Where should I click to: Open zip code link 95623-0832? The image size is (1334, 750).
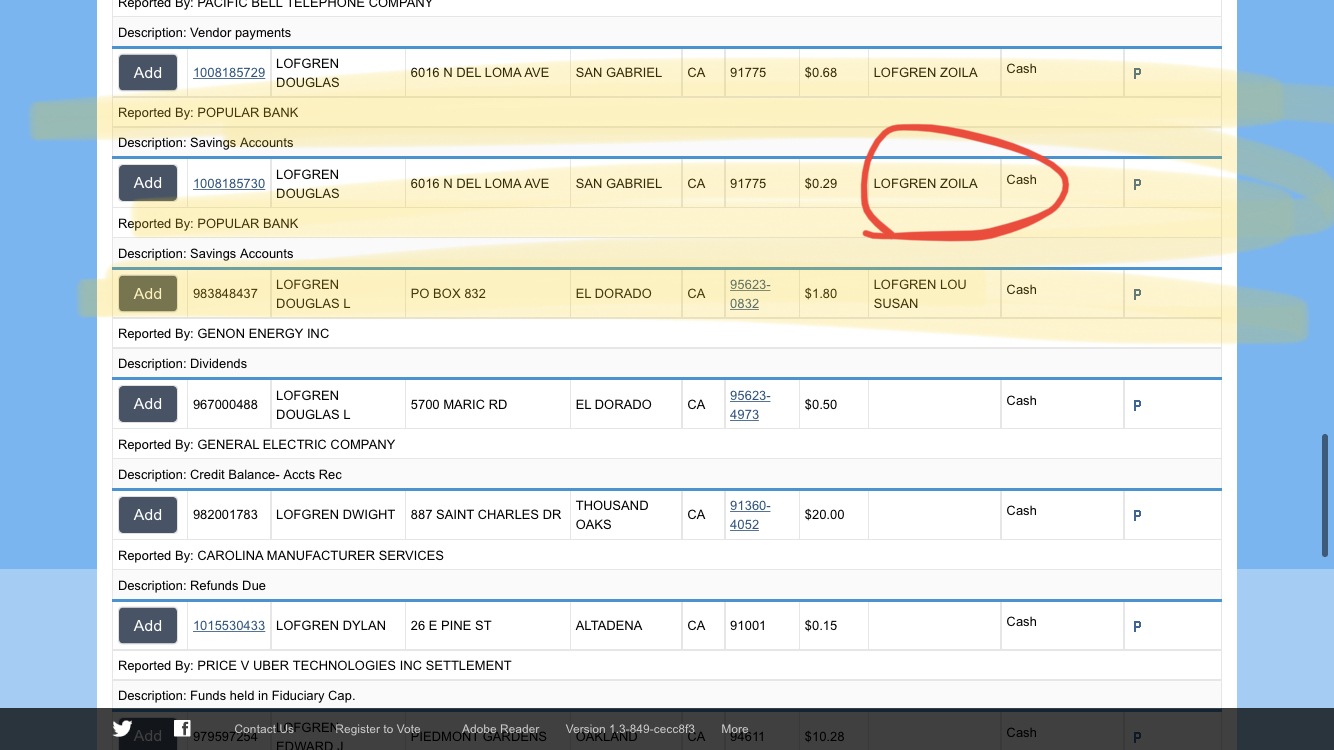[x=750, y=294]
